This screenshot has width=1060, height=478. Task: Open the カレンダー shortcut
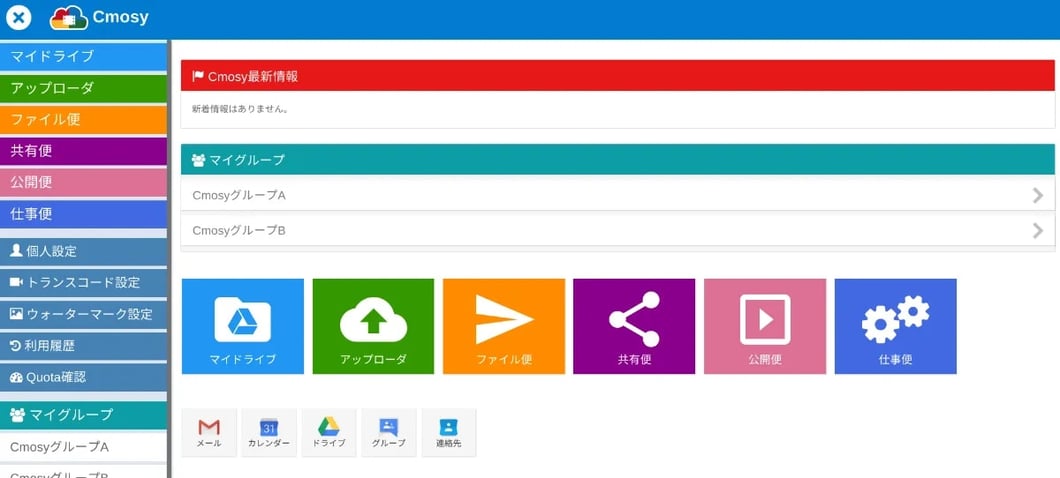tap(269, 433)
